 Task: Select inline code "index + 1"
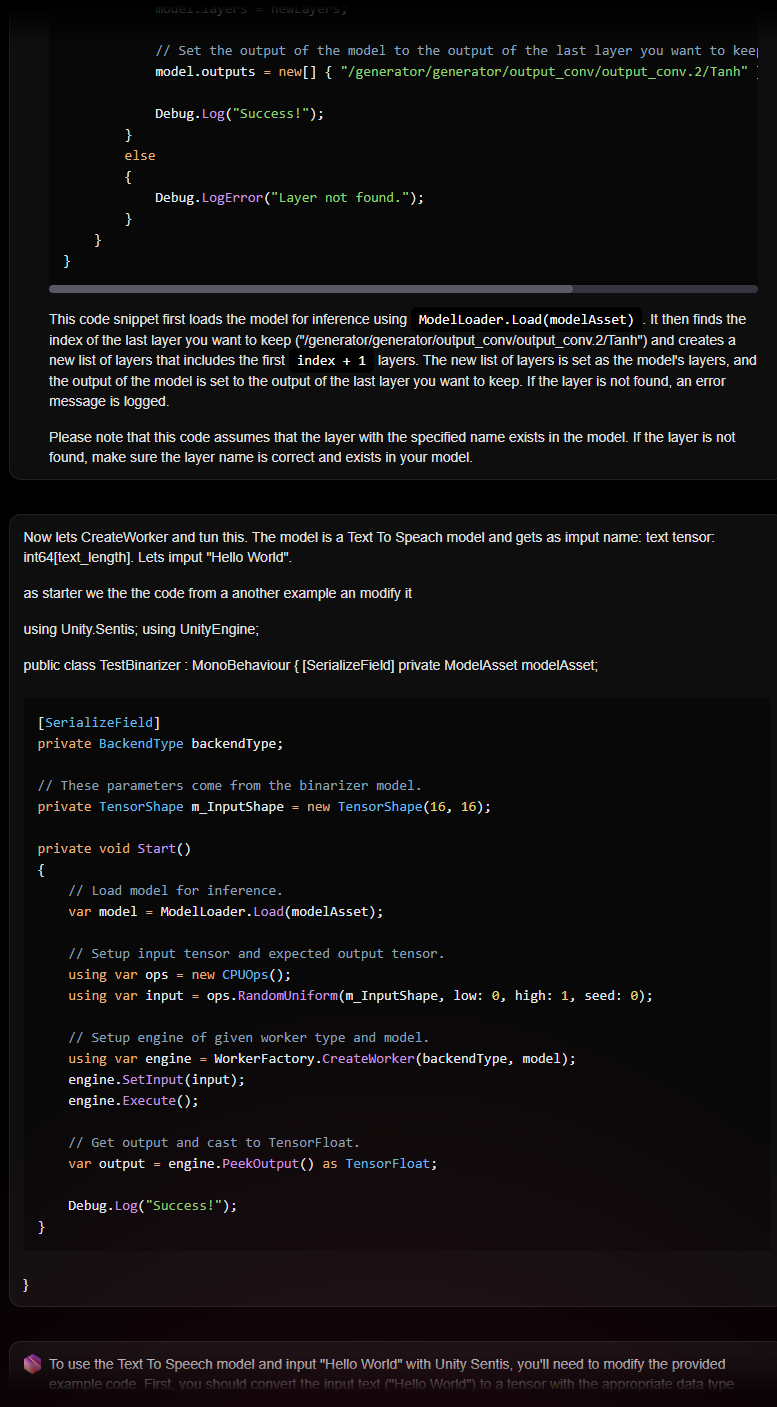tap(332, 360)
